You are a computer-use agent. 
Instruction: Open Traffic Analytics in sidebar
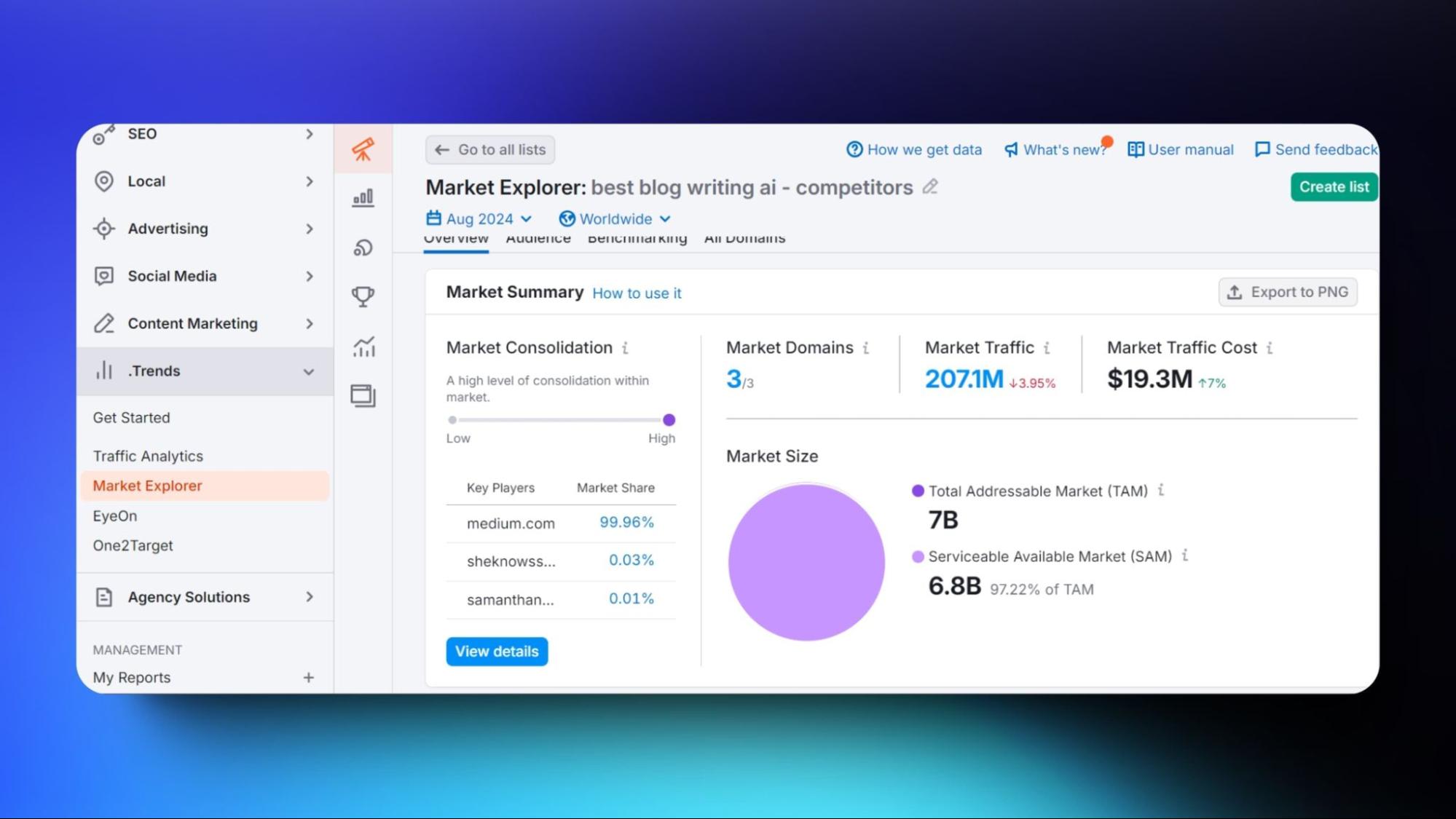coord(148,456)
